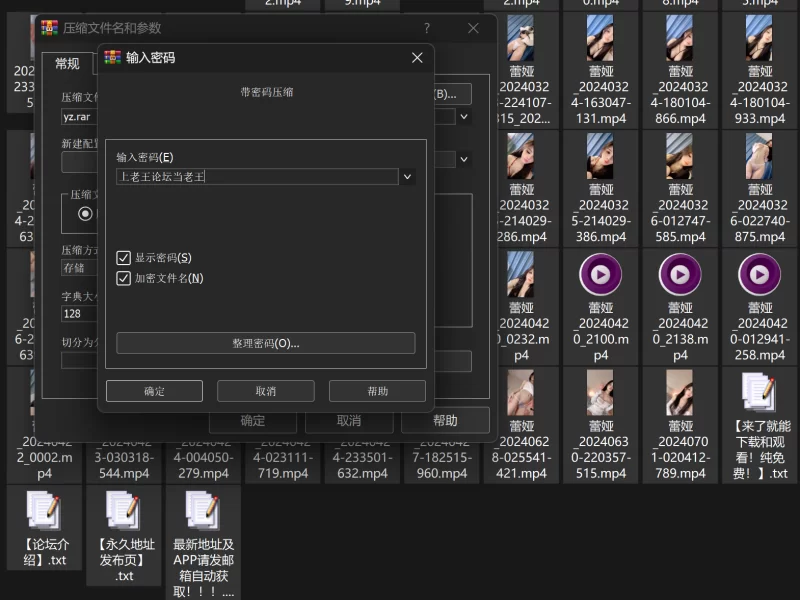Select the purple video icon for 0_2138.mp4
This screenshot has width=800, height=600.
[680, 274]
